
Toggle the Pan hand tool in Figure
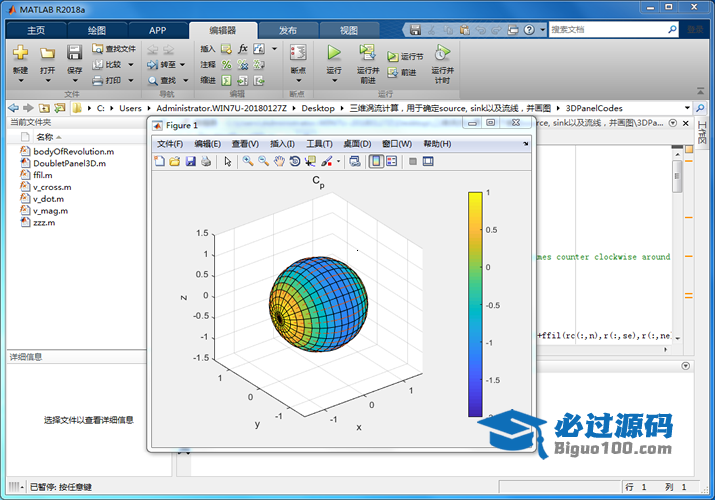(x=279, y=161)
